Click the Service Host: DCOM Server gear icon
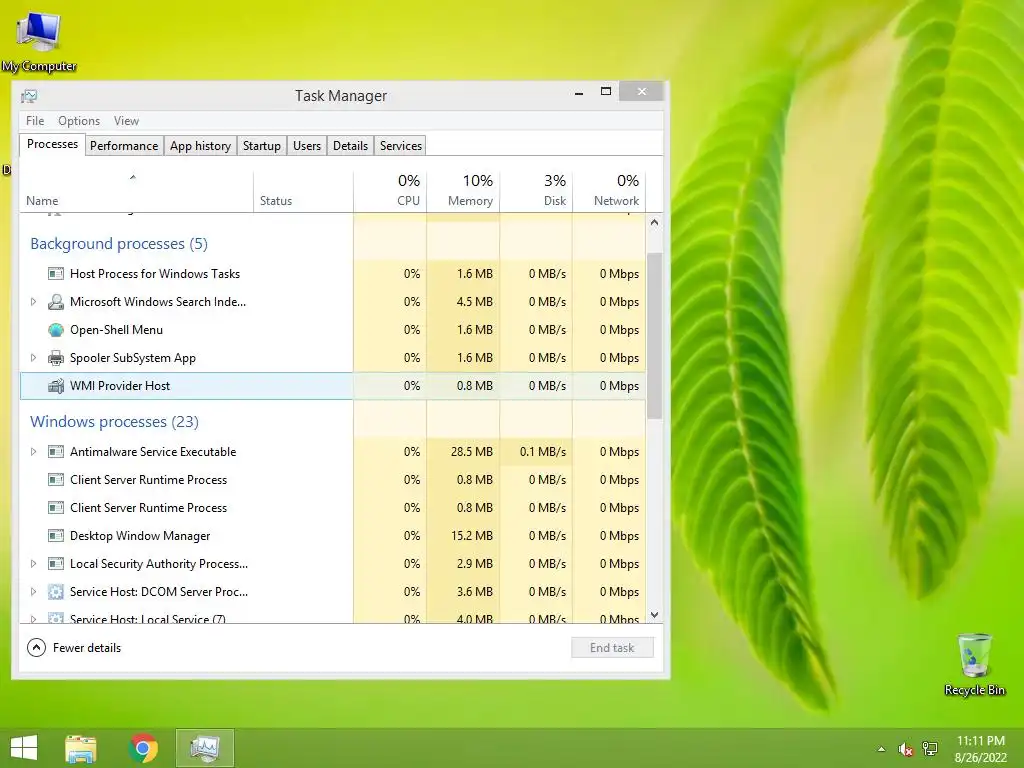 [56, 592]
